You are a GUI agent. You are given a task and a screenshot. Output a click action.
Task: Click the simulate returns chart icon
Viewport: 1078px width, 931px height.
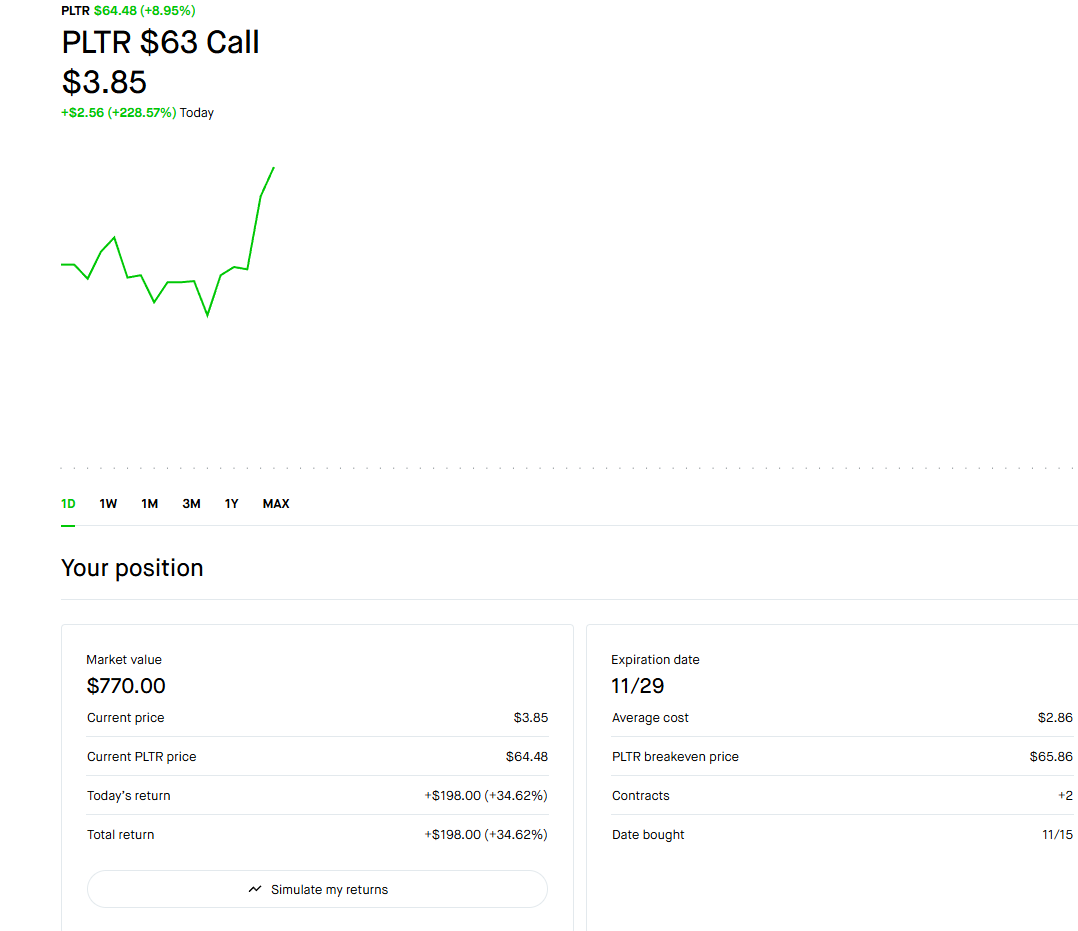(x=254, y=888)
